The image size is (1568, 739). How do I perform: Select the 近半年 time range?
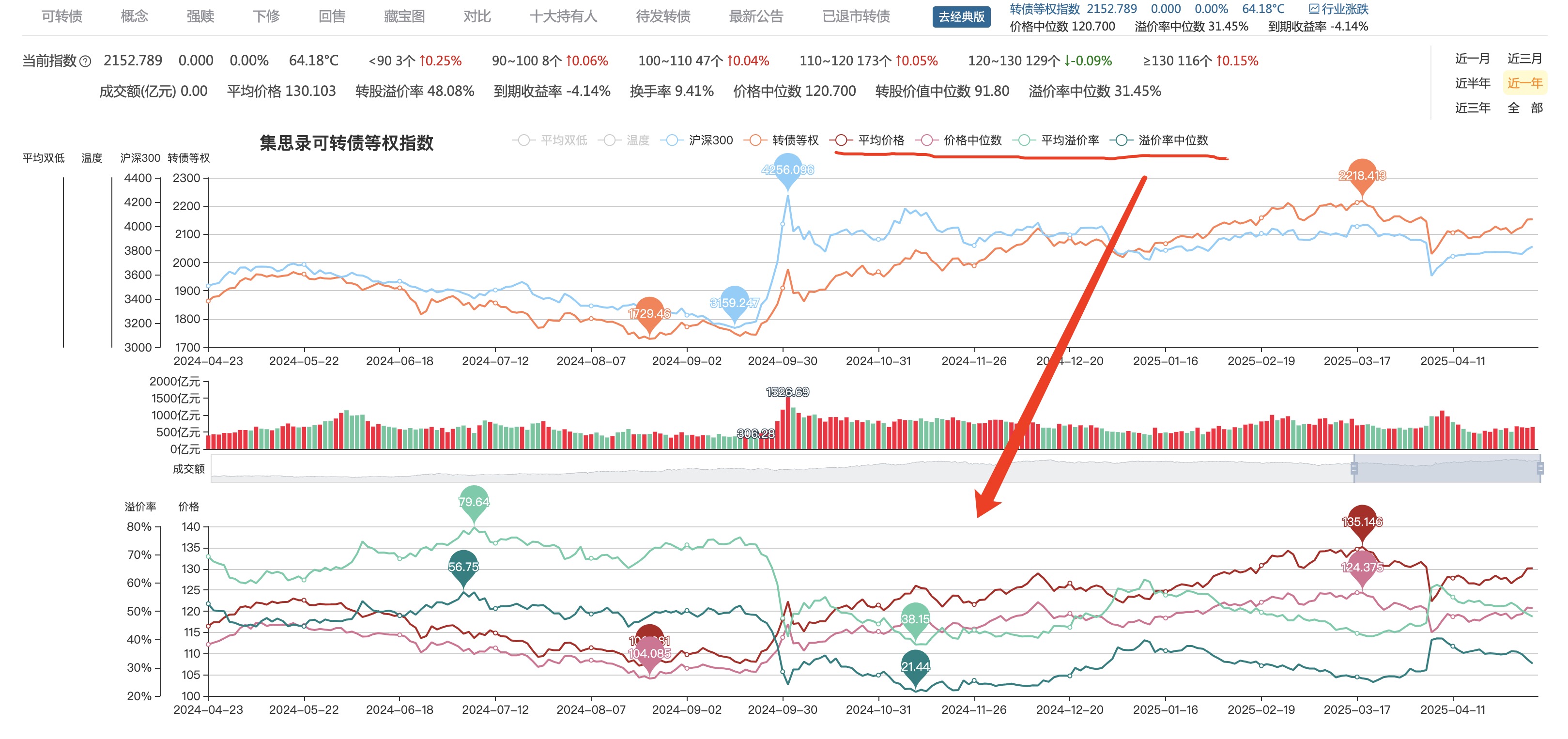coord(1473,83)
